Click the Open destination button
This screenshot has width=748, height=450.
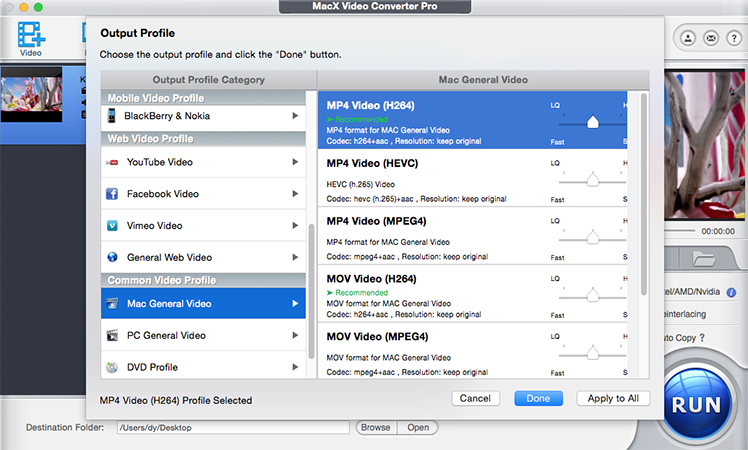tap(418, 428)
